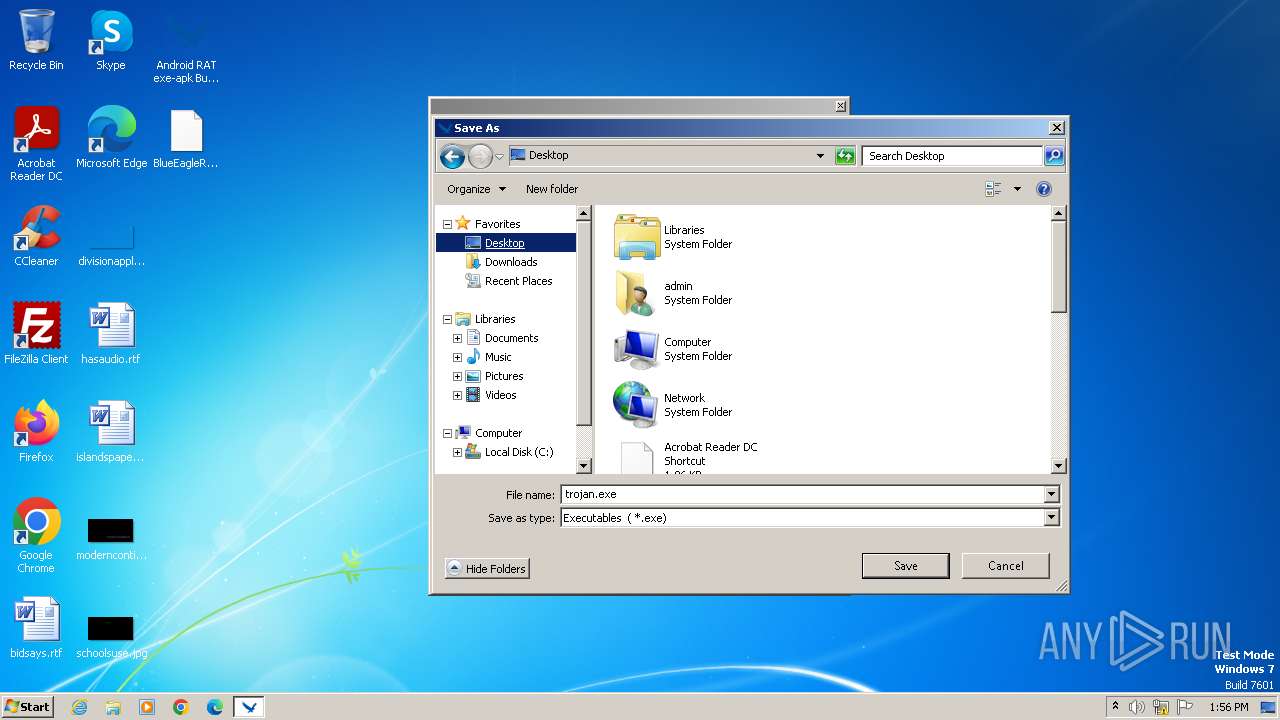Click the Cancel button

(1005, 566)
